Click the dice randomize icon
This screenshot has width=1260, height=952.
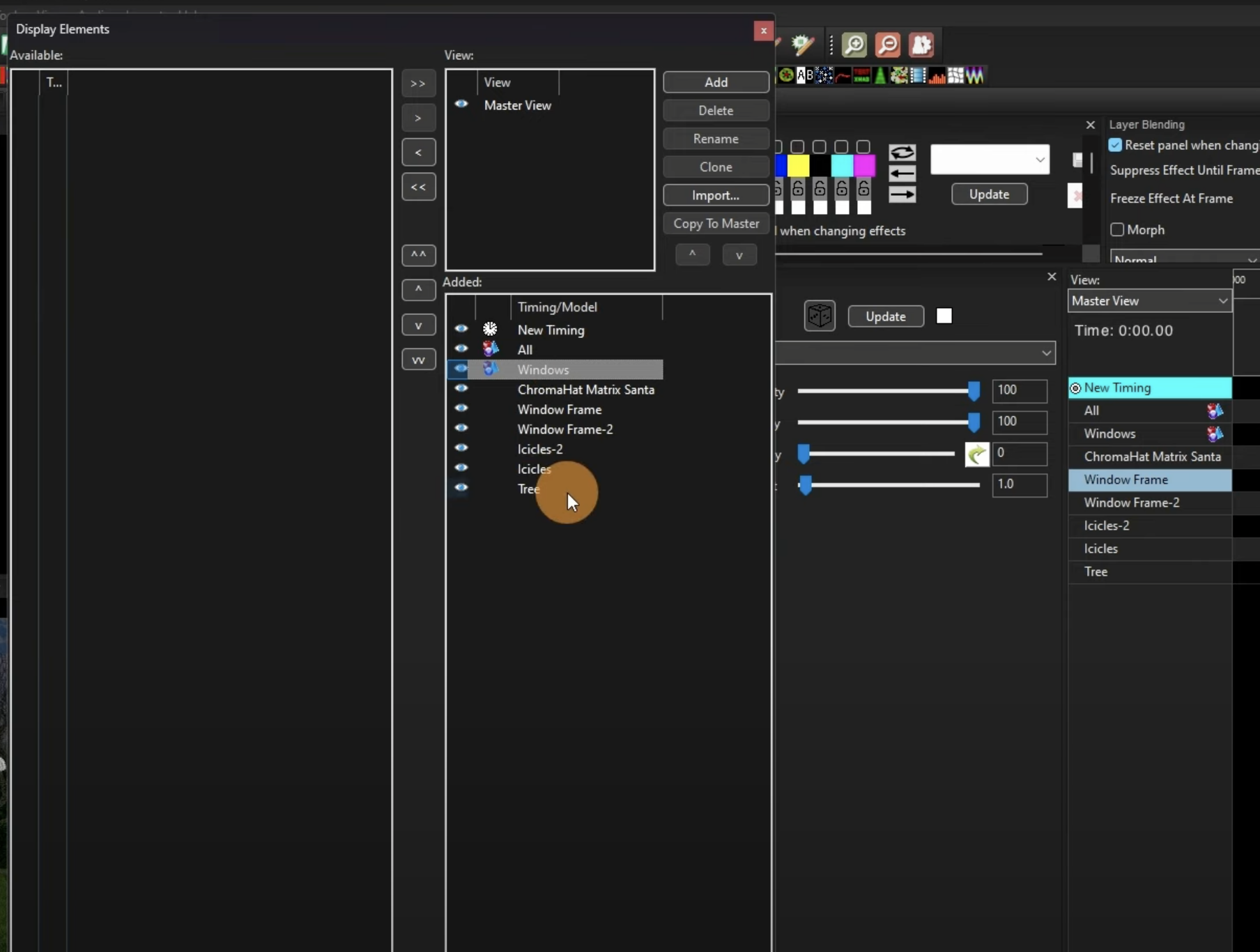820,316
